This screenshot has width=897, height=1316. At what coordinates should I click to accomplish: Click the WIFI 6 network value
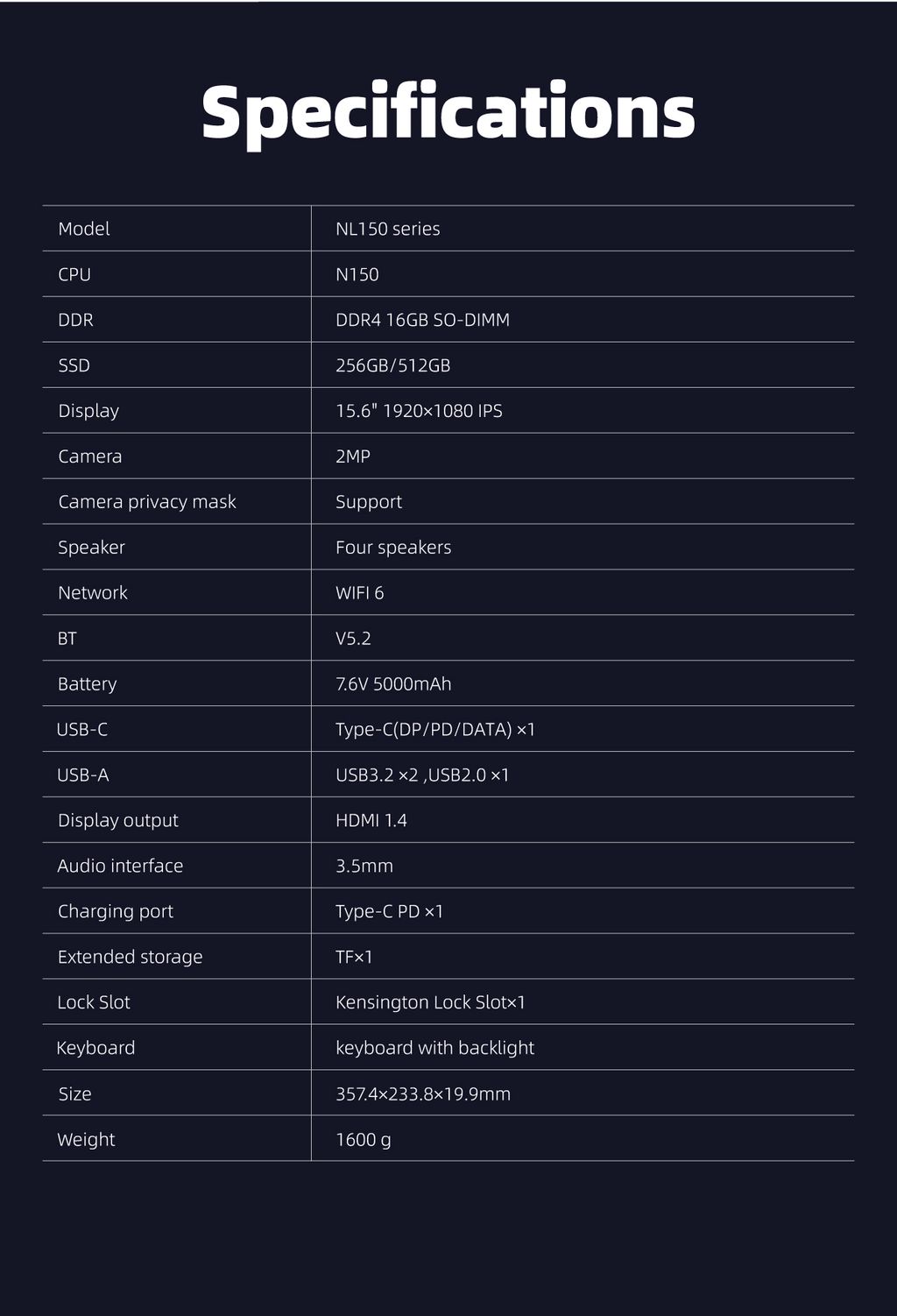click(x=359, y=593)
